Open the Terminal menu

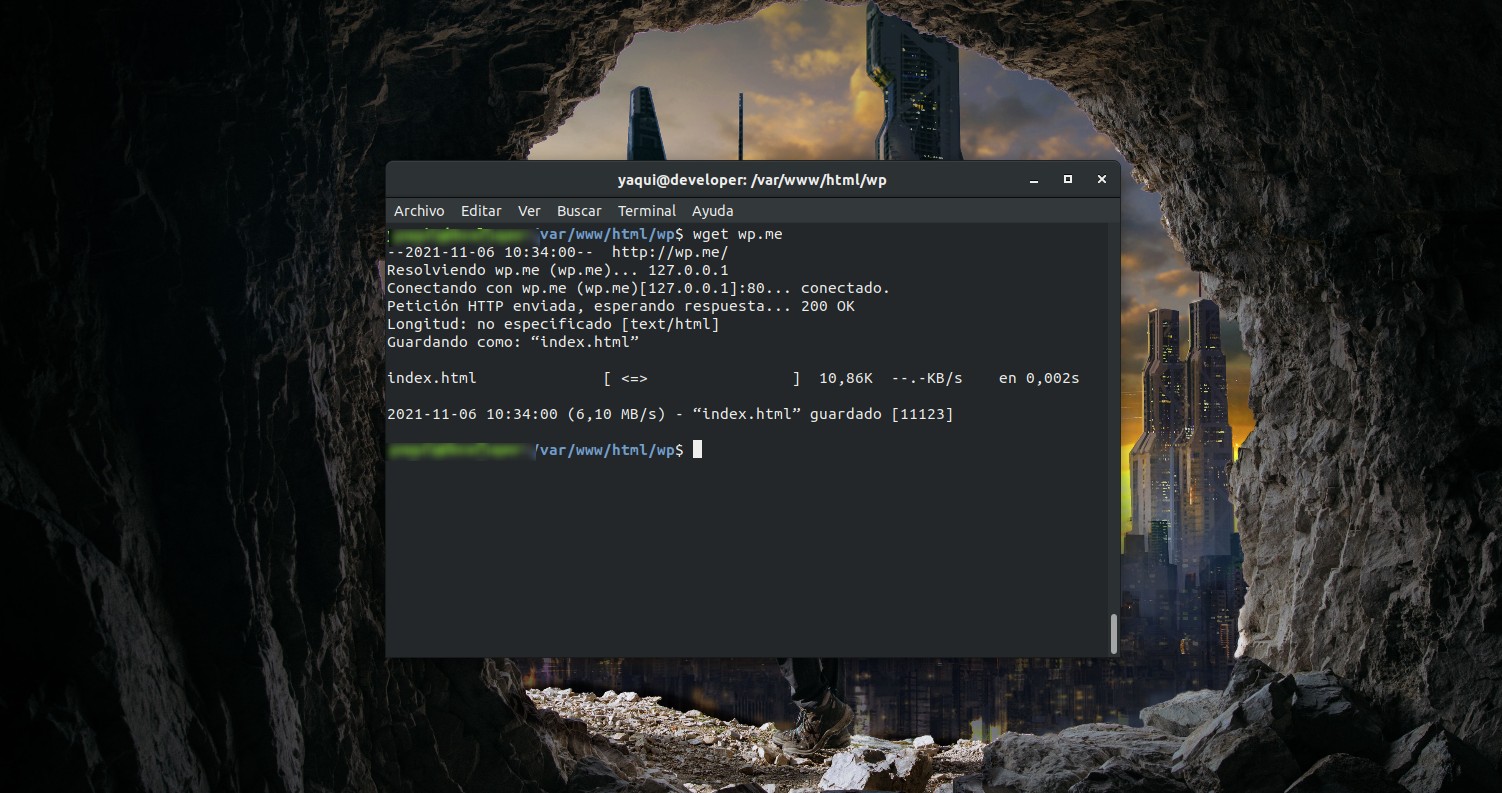click(647, 211)
